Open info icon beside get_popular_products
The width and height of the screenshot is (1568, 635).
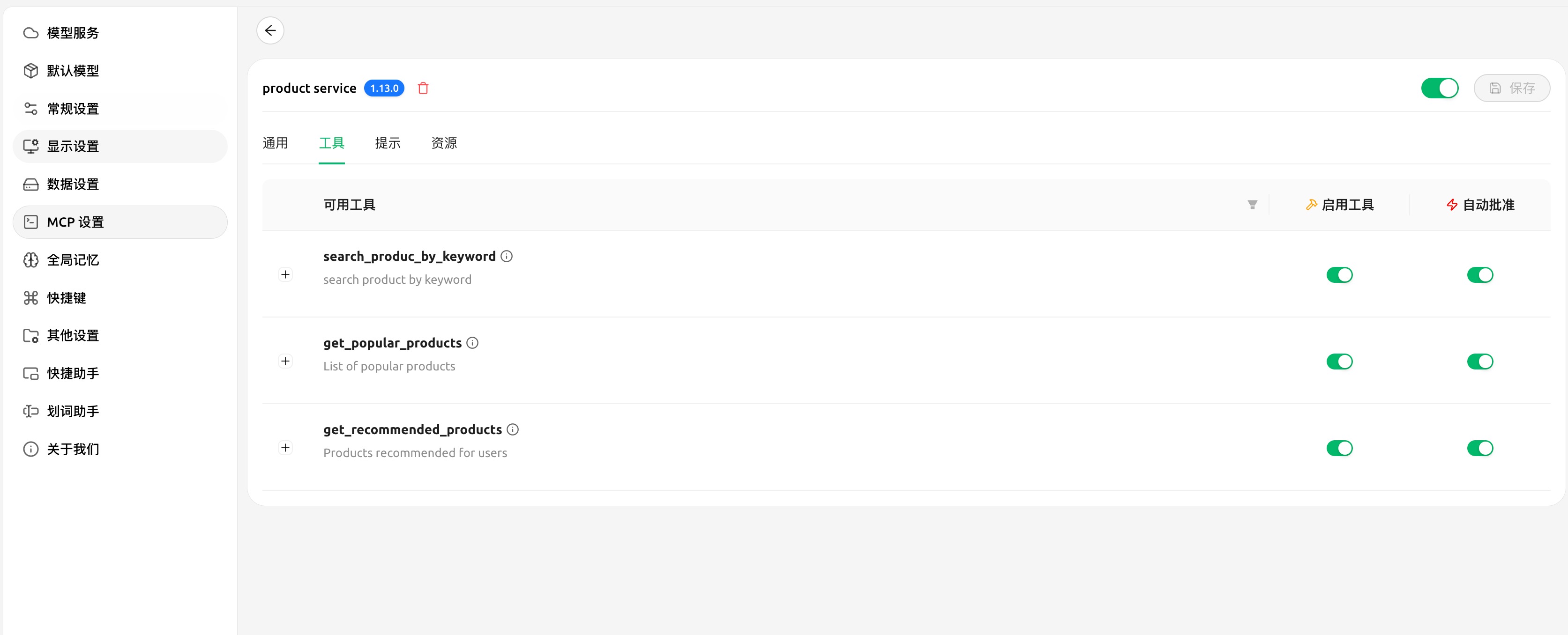click(472, 343)
